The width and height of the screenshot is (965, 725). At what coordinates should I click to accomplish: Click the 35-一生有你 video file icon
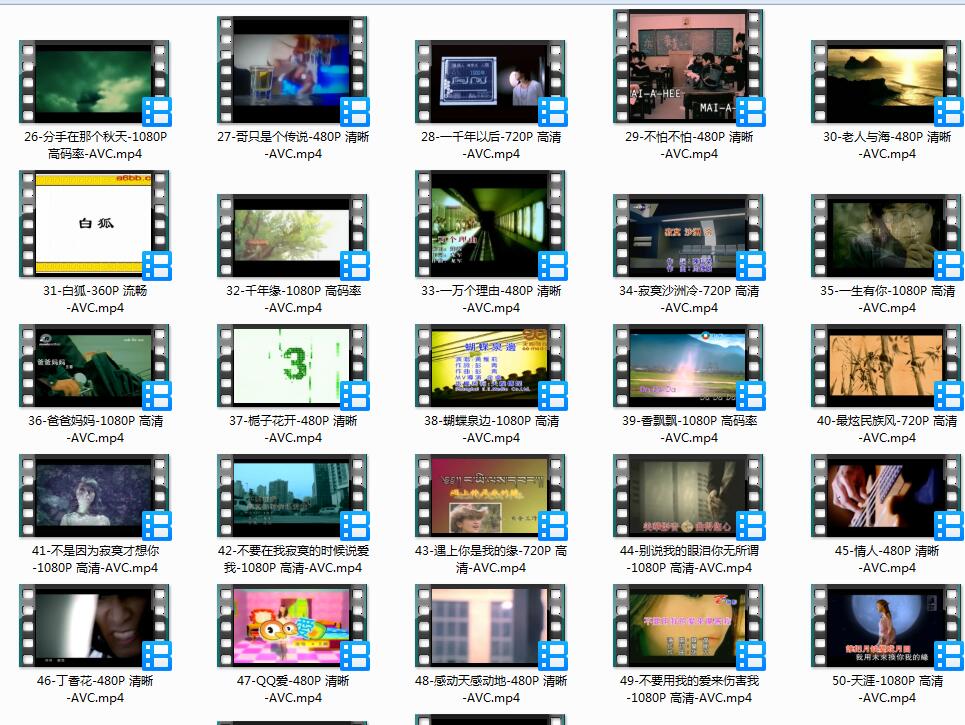pyautogui.click(x=887, y=236)
